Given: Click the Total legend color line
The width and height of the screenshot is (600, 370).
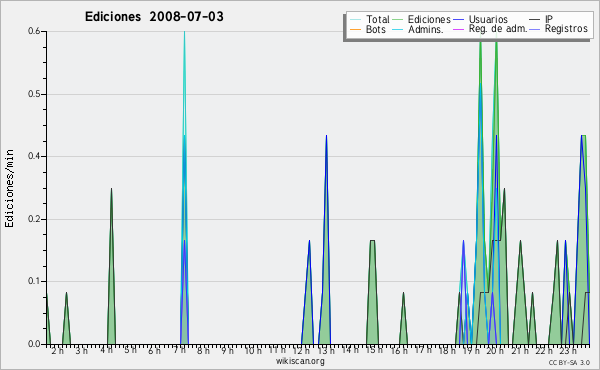Looking at the screenshot, I should (355, 20).
